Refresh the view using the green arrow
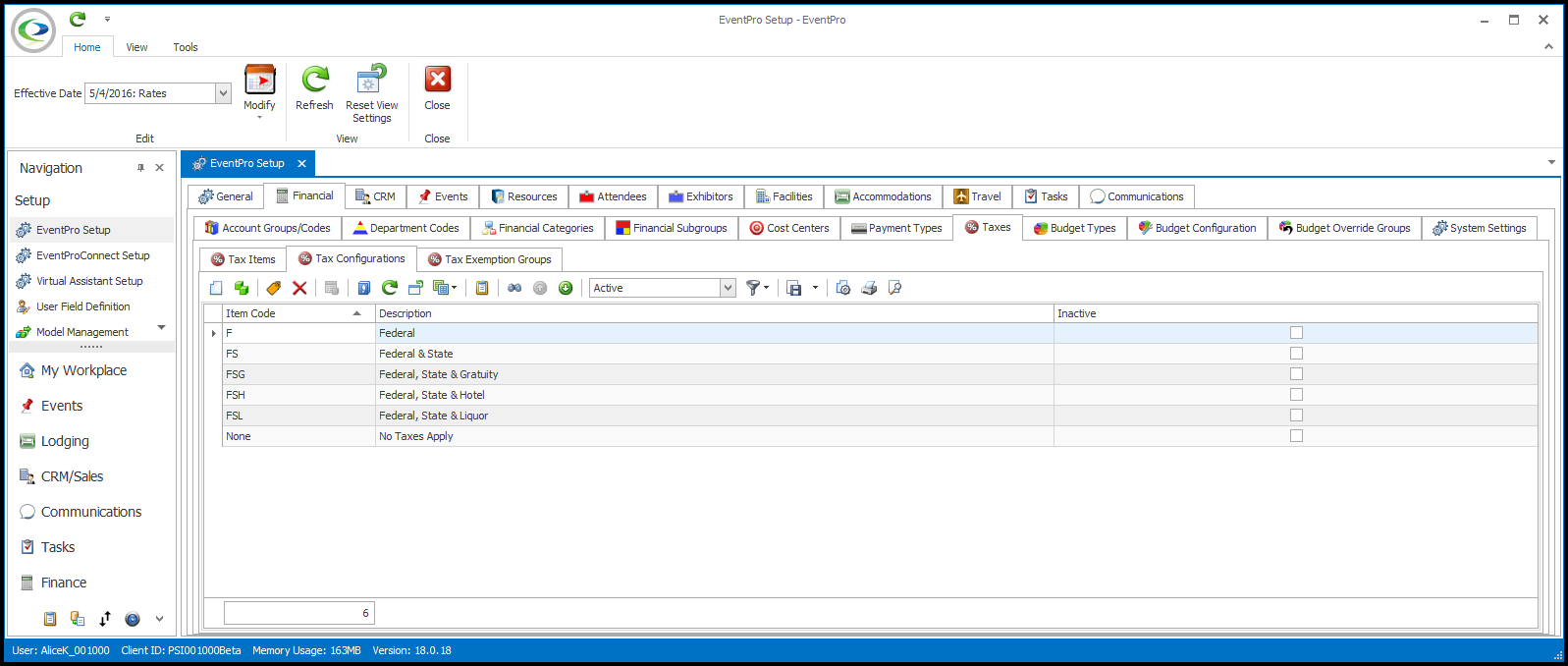This screenshot has width=1568, height=666. click(x=315, y=80)
